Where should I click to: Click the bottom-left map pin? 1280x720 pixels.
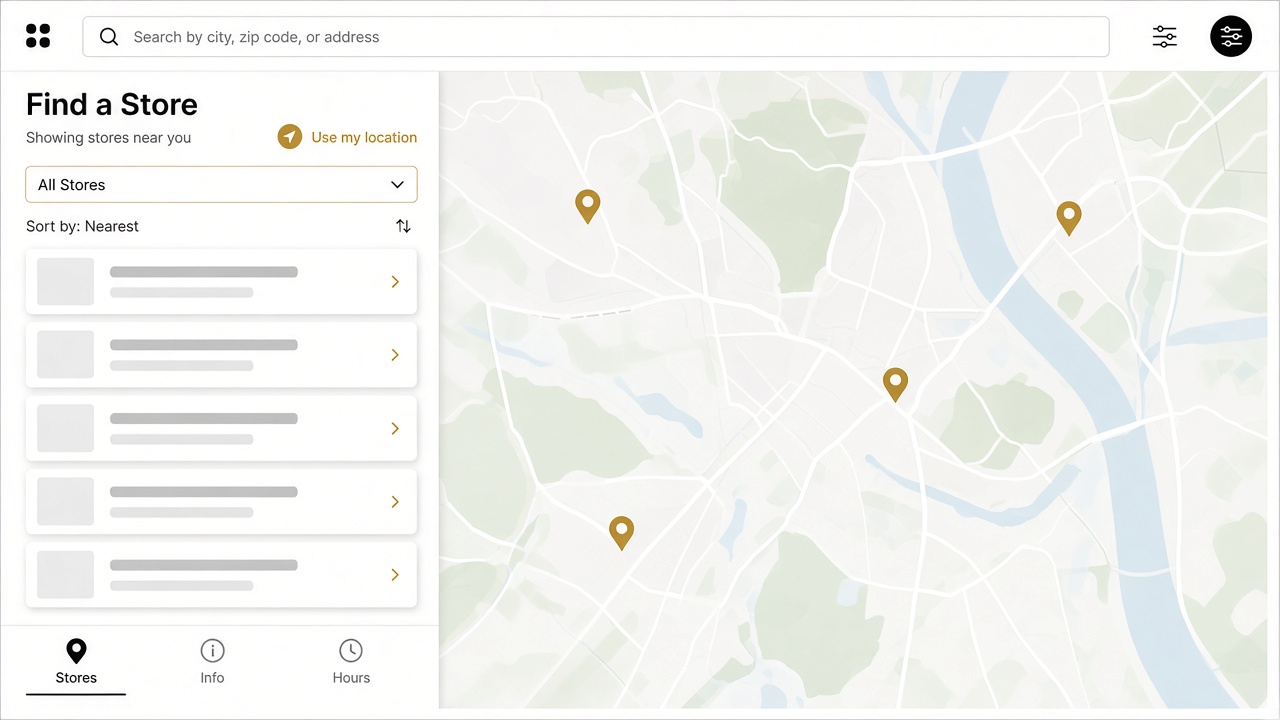pos(622,532)
